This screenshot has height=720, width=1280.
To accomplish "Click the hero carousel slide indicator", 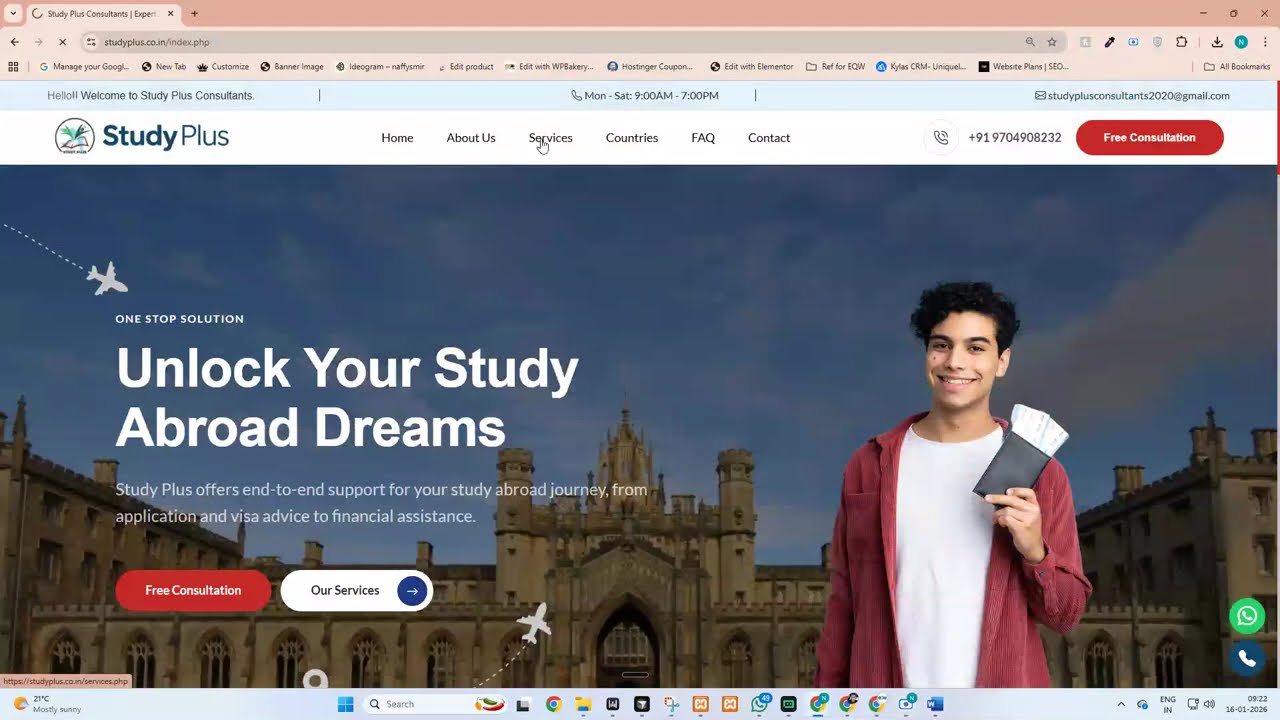I will pos(635,675).
